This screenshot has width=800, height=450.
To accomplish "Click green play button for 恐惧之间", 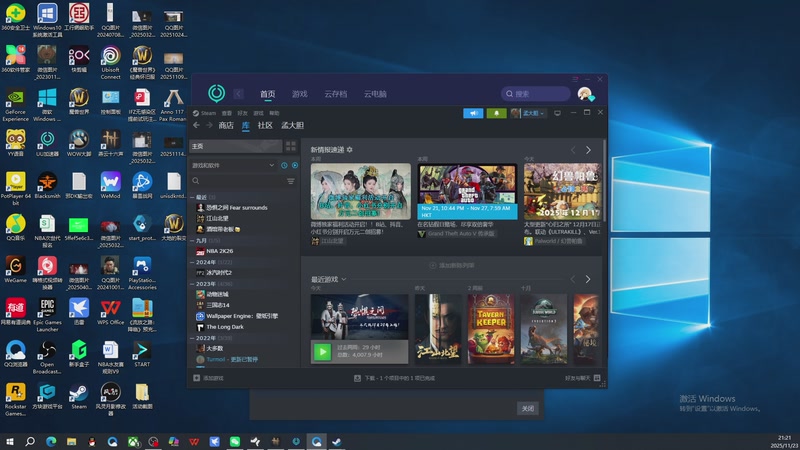I will click(322, 352).
